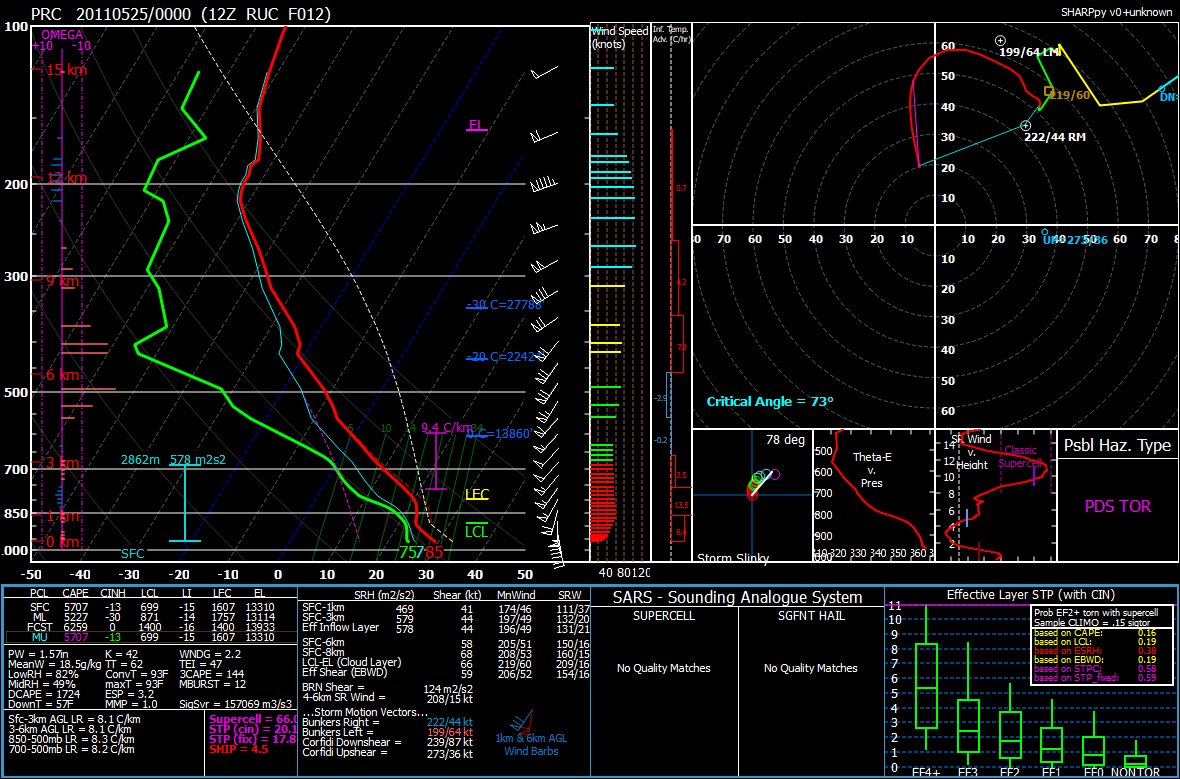1180x779 pixels.
Task: Click the PDS TOR hazard type text
Action: (x=1118, y=506)
